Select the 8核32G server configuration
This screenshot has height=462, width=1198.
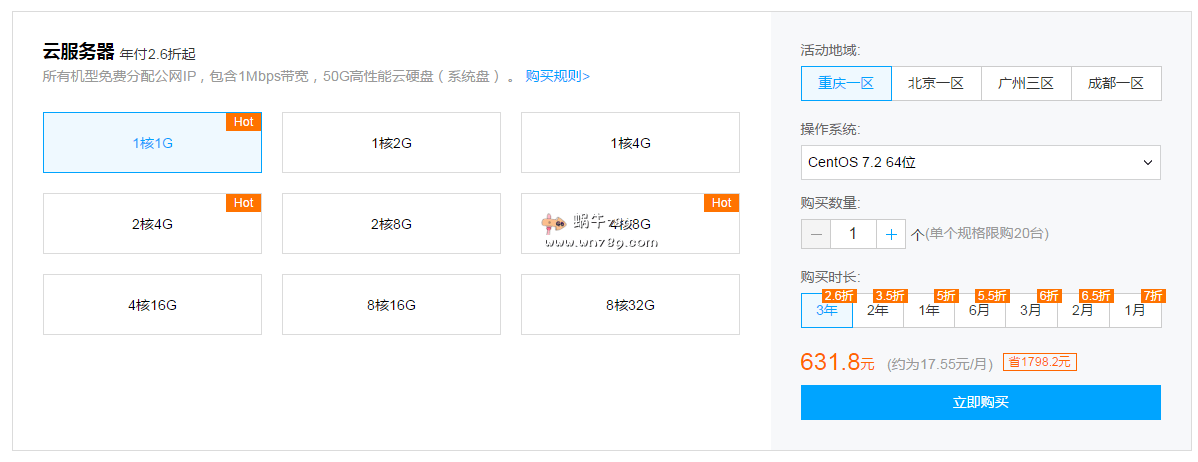point(630,305)
